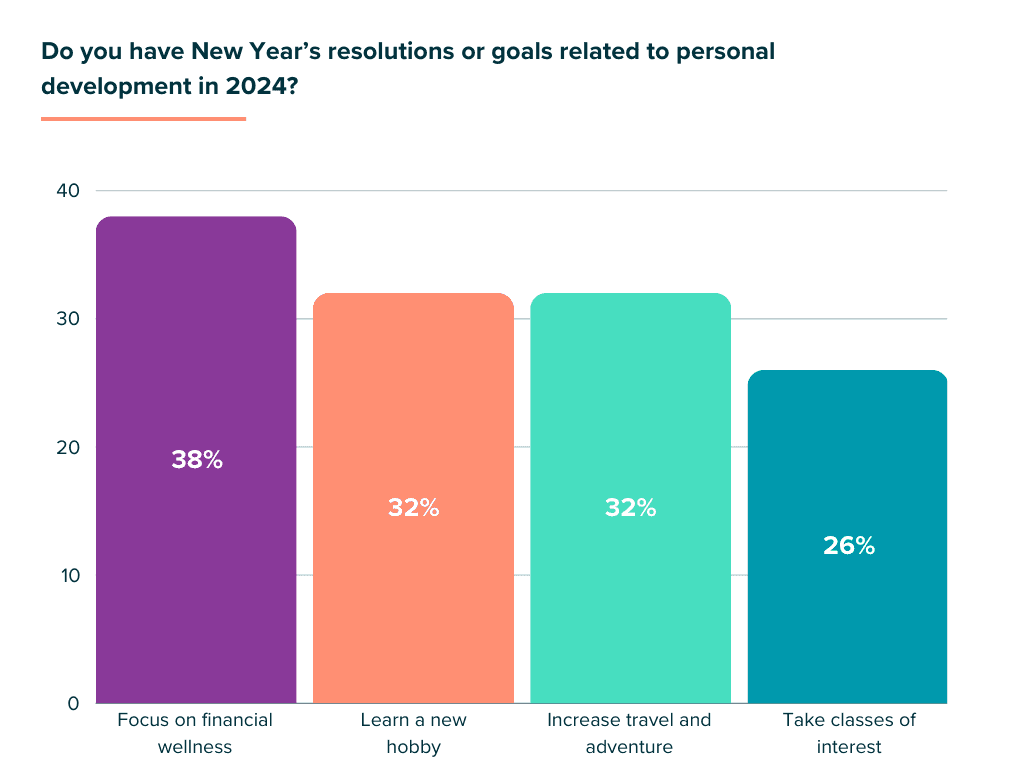Click the 30 value on the y-axis

click(x=67, y=319)
